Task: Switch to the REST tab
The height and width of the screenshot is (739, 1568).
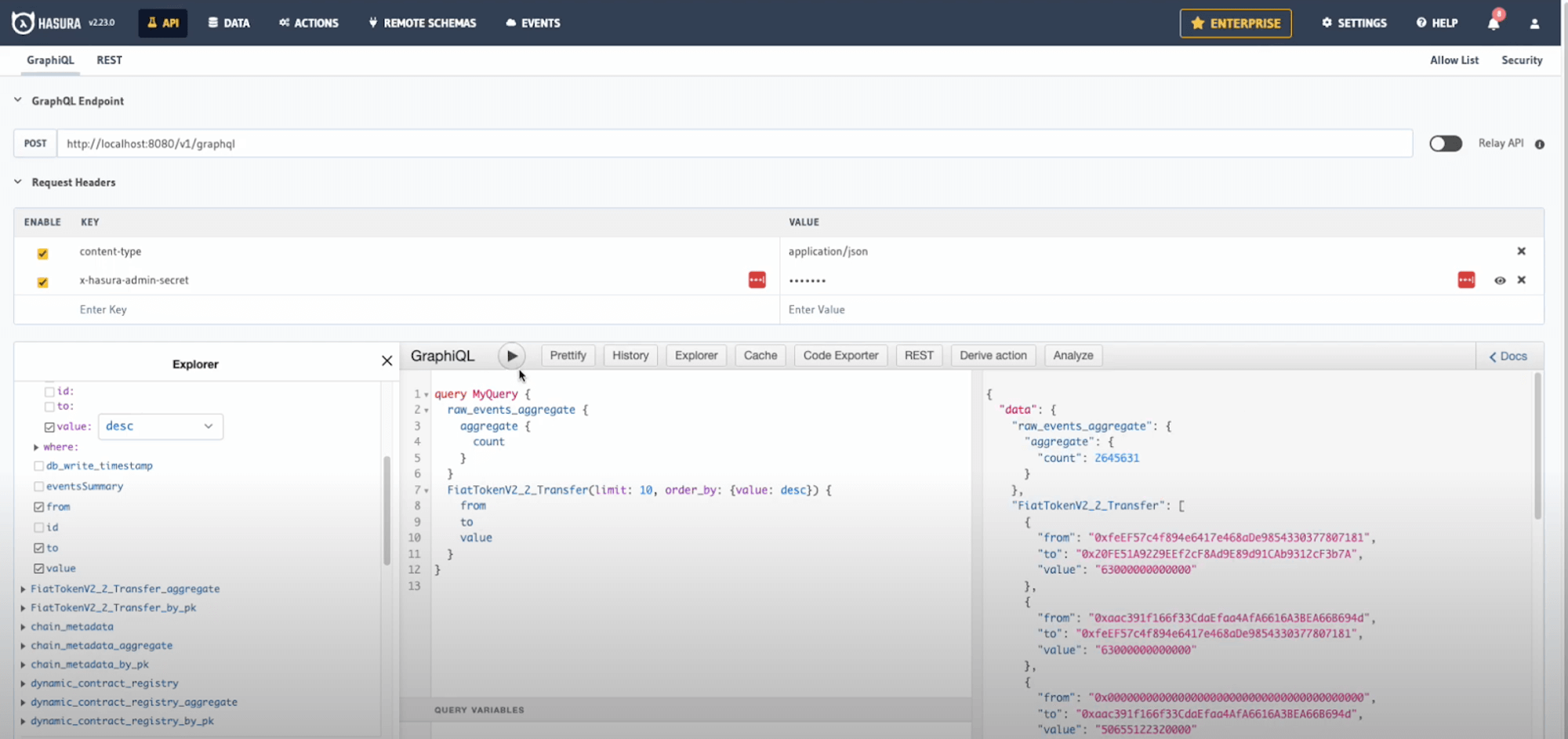Action: [109, 60]
